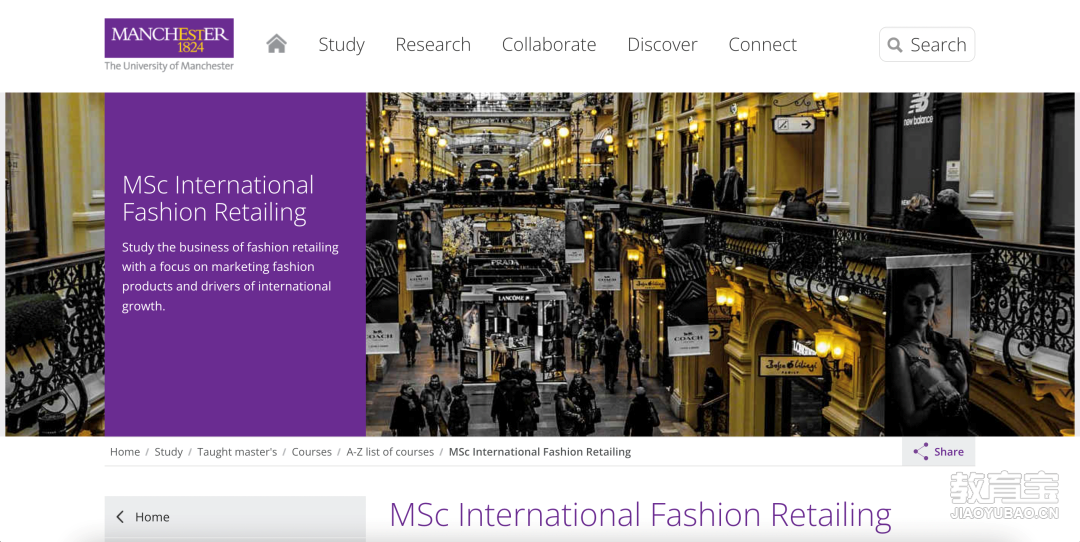Click MSc International Fashion Retailing breadcrumb text
The image size is (1080, 542).
pos(540,452)
